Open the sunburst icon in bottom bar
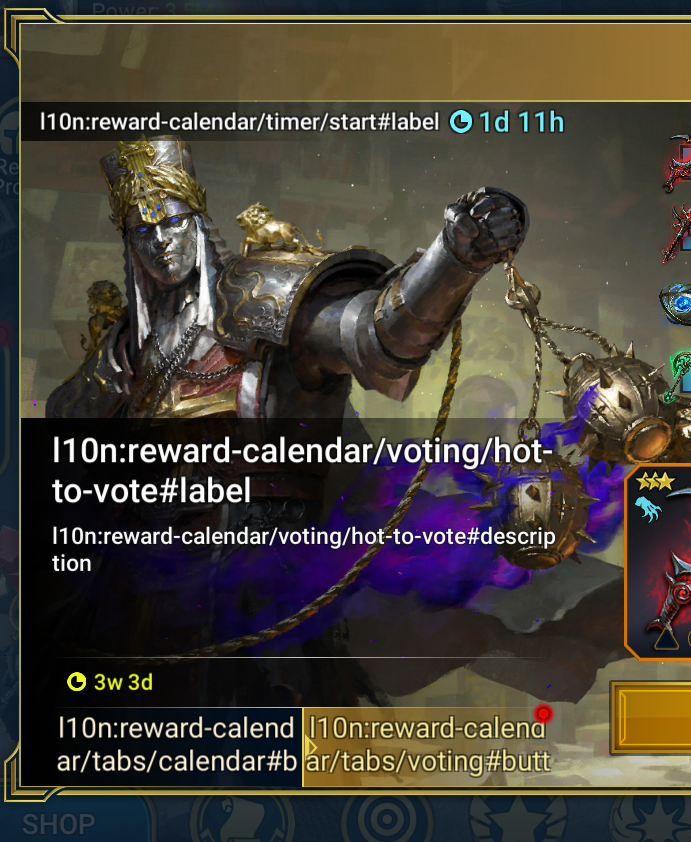The width and height of the screenshot is (691, 842). [652, 818]
